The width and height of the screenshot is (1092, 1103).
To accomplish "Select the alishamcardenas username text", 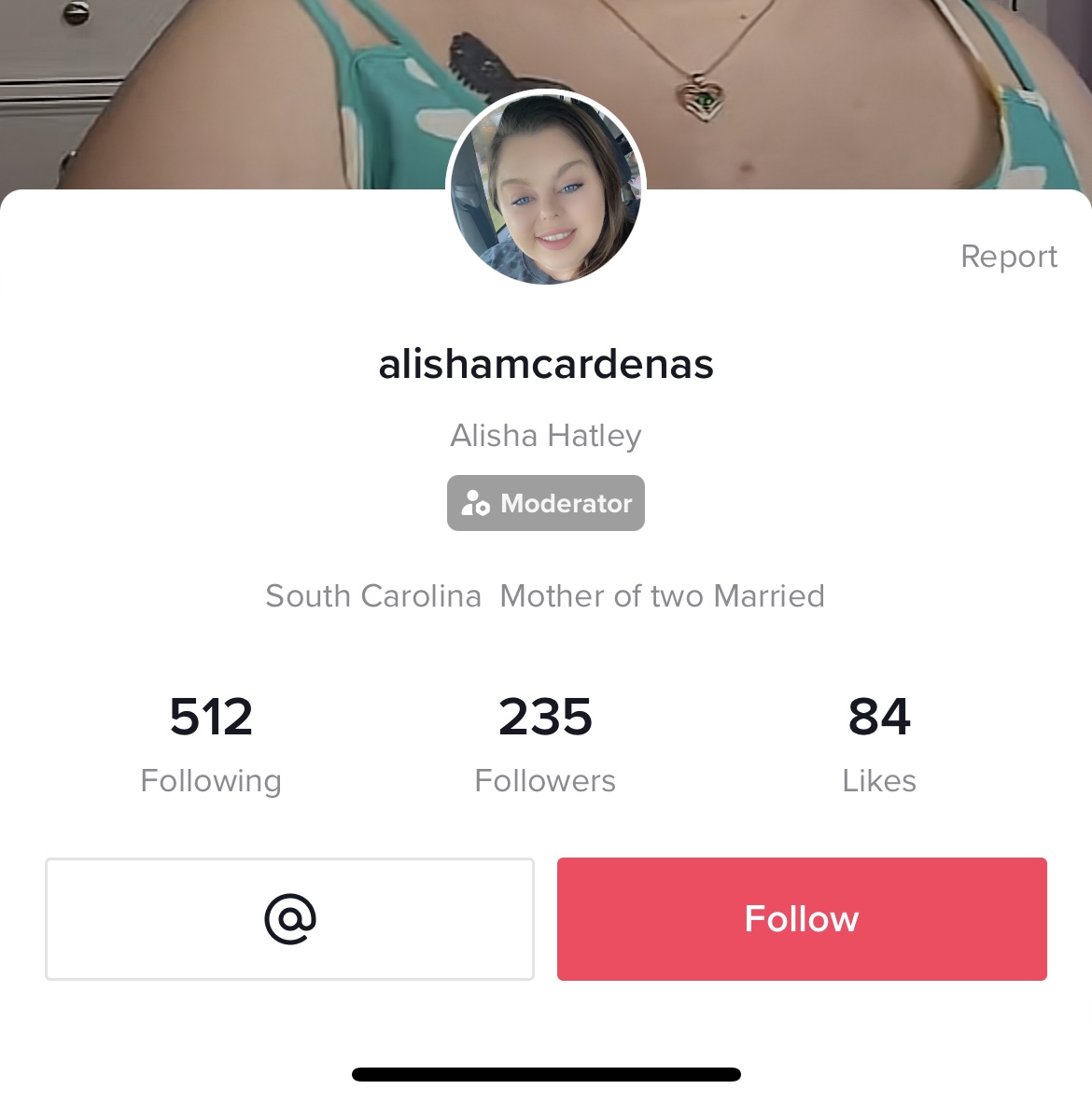I will click(546, 364).
